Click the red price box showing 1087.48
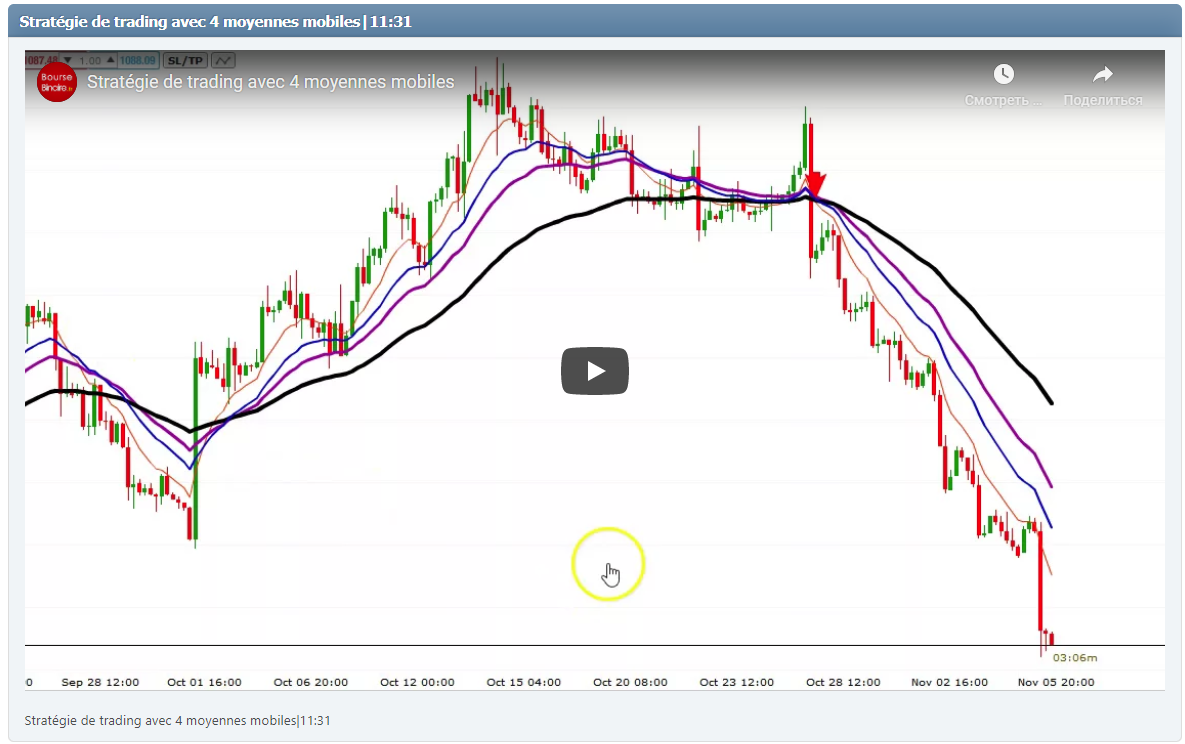 [42, 60]
